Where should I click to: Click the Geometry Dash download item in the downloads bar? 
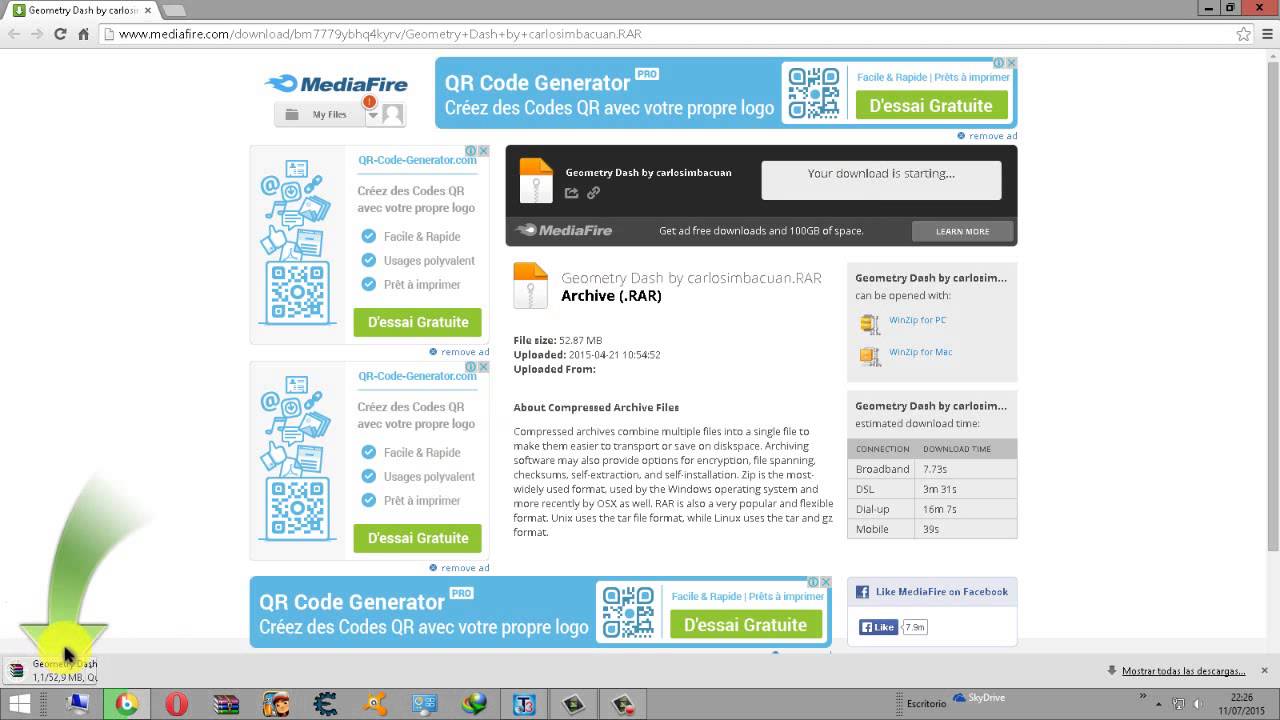click(52, 670)
